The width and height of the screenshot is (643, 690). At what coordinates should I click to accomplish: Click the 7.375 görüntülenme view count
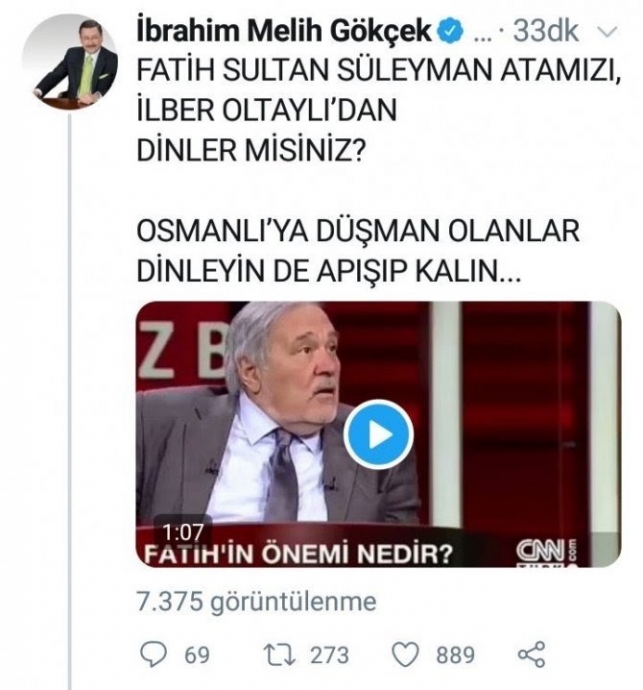(257, 602)
